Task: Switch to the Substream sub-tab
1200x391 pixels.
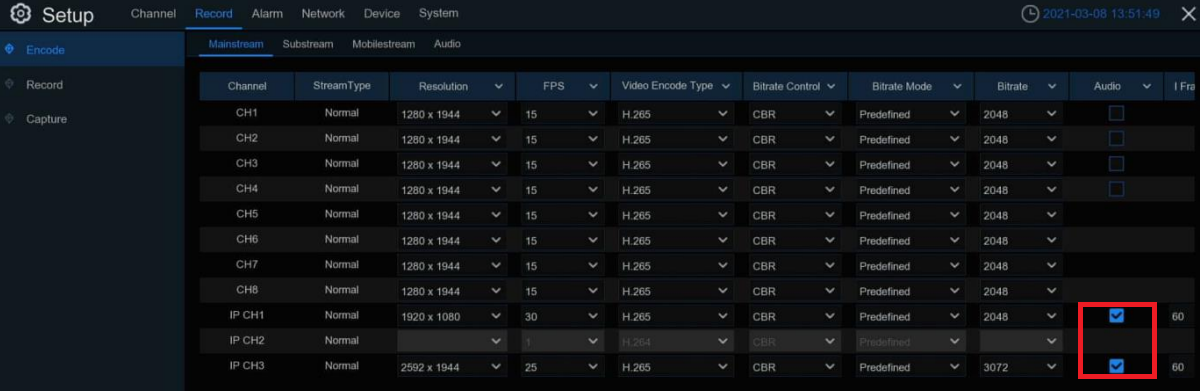Action: (x=308, y=45)
